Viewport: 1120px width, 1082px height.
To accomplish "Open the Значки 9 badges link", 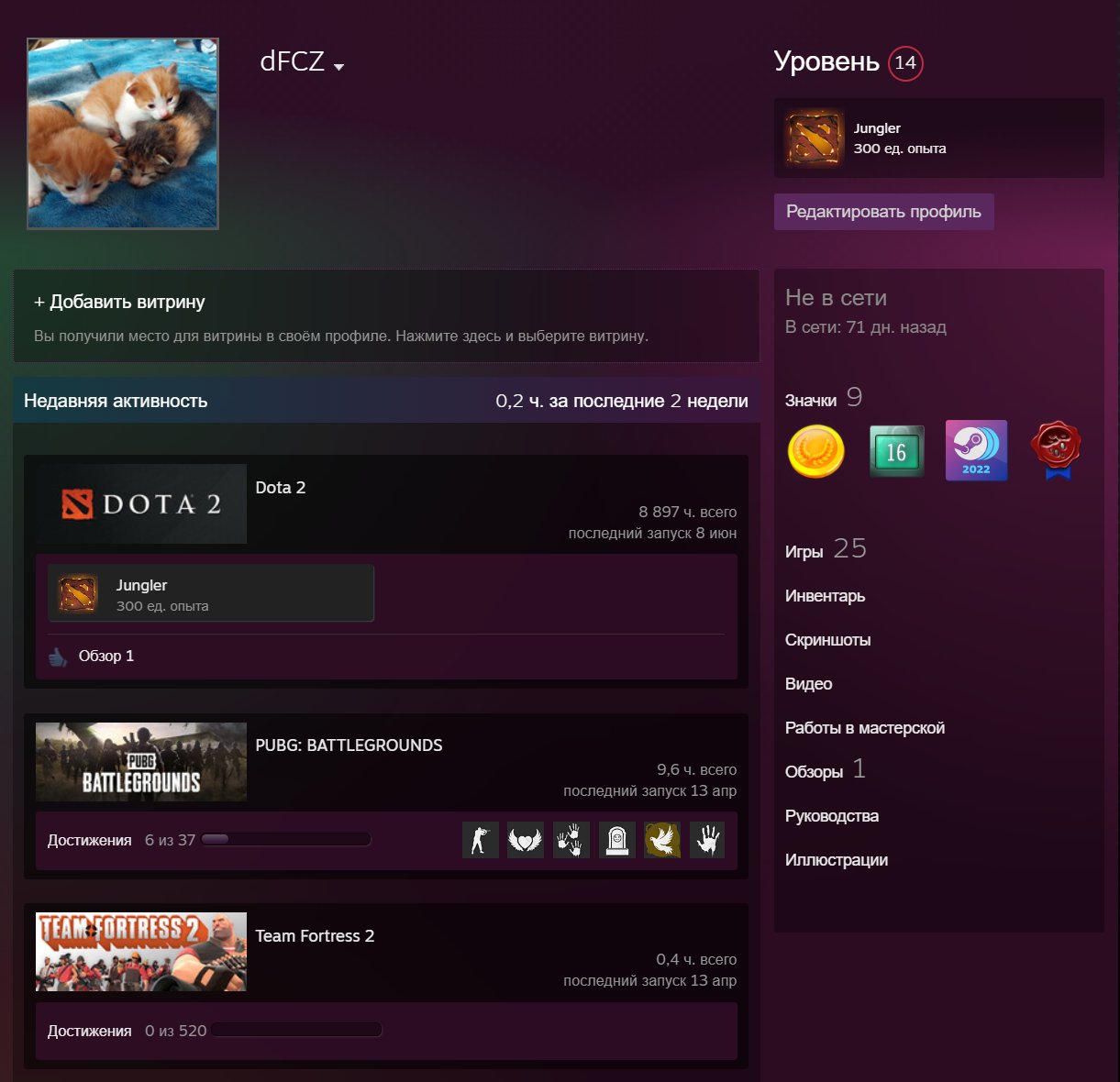I will click(823, 398).
